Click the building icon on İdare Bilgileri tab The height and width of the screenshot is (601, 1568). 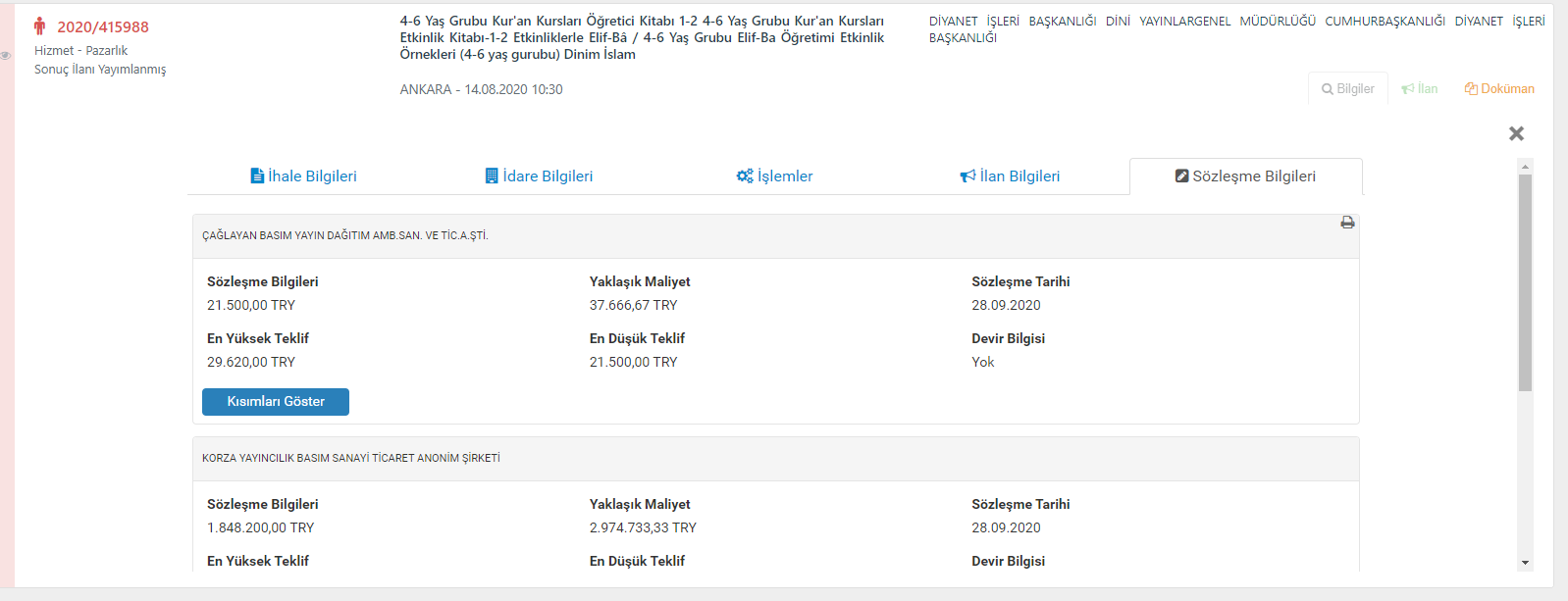click(492, 176)
